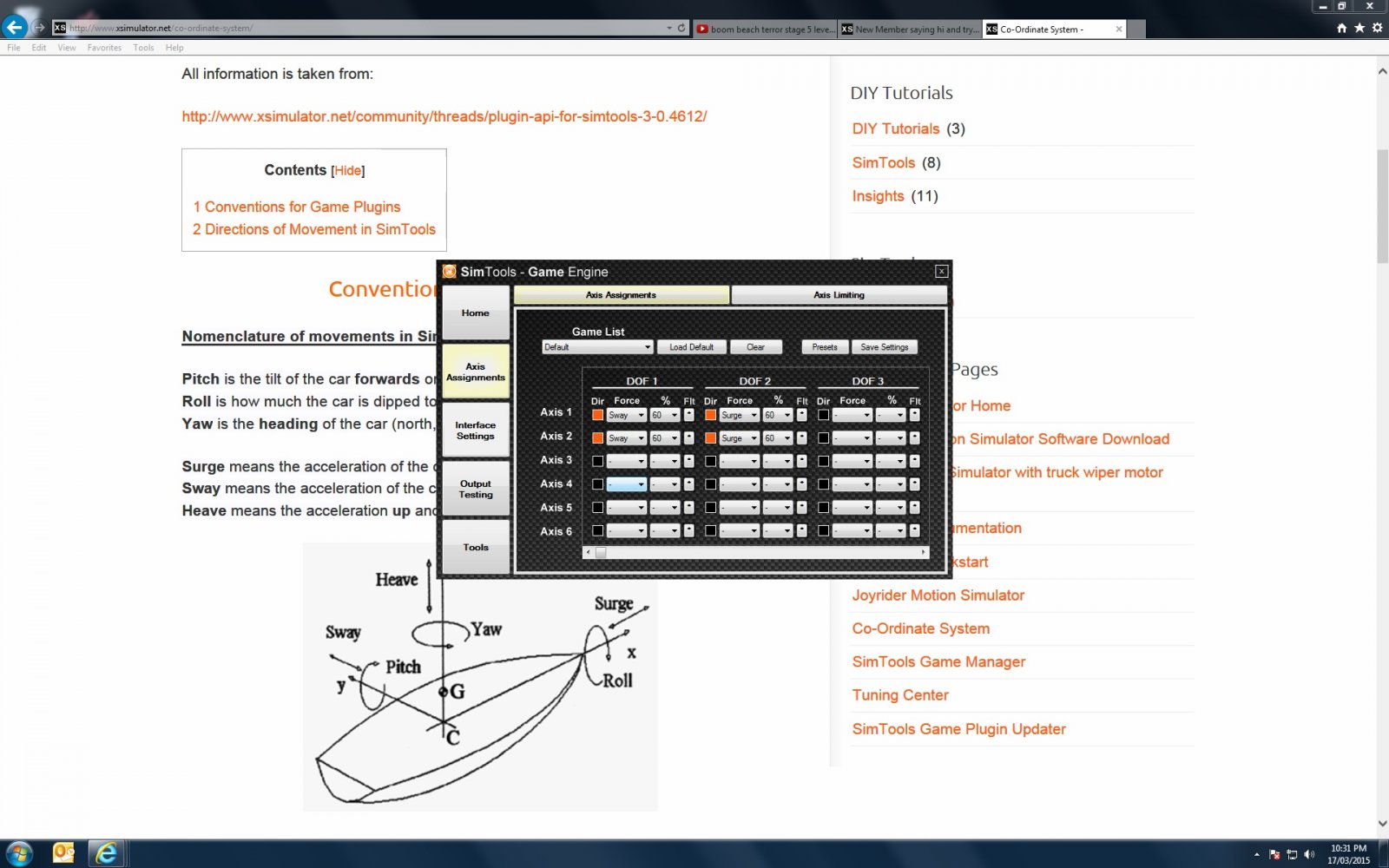Open Axis 2 DOF 2 percent dropdown
The height and width of the screenshot is (868, 1389).
778,438
